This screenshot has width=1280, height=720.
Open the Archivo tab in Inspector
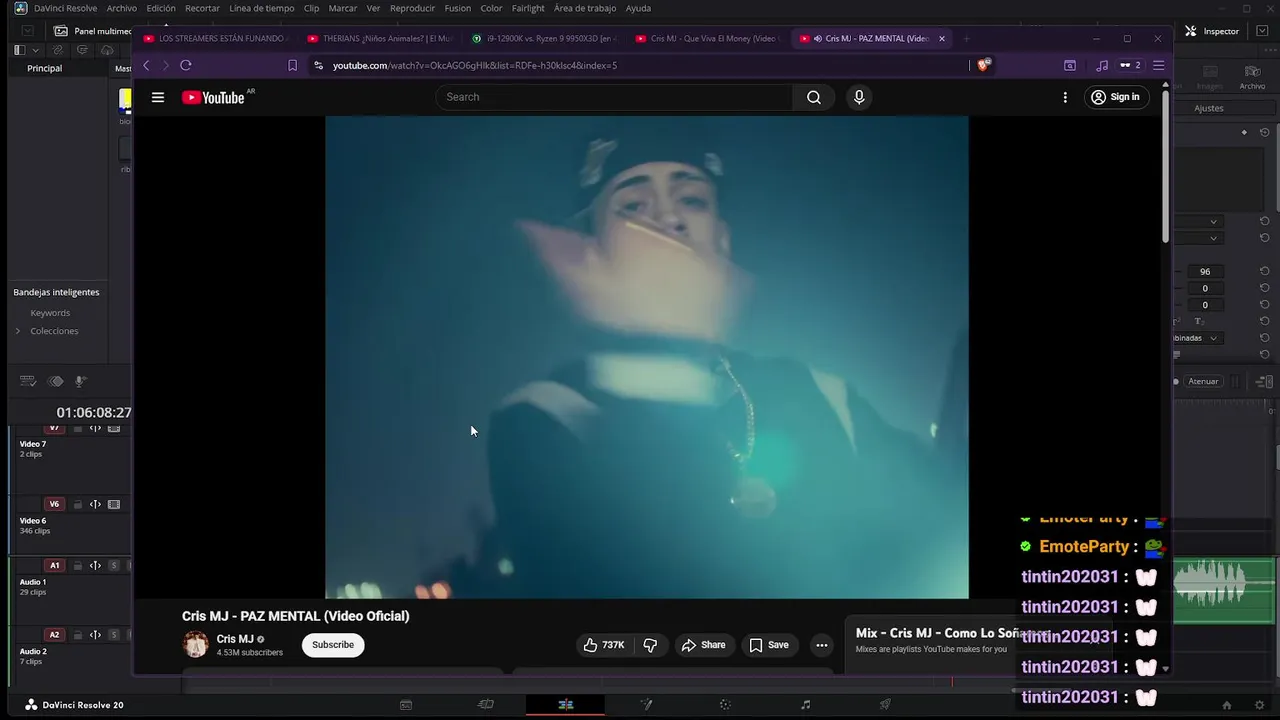(1252, 78)
